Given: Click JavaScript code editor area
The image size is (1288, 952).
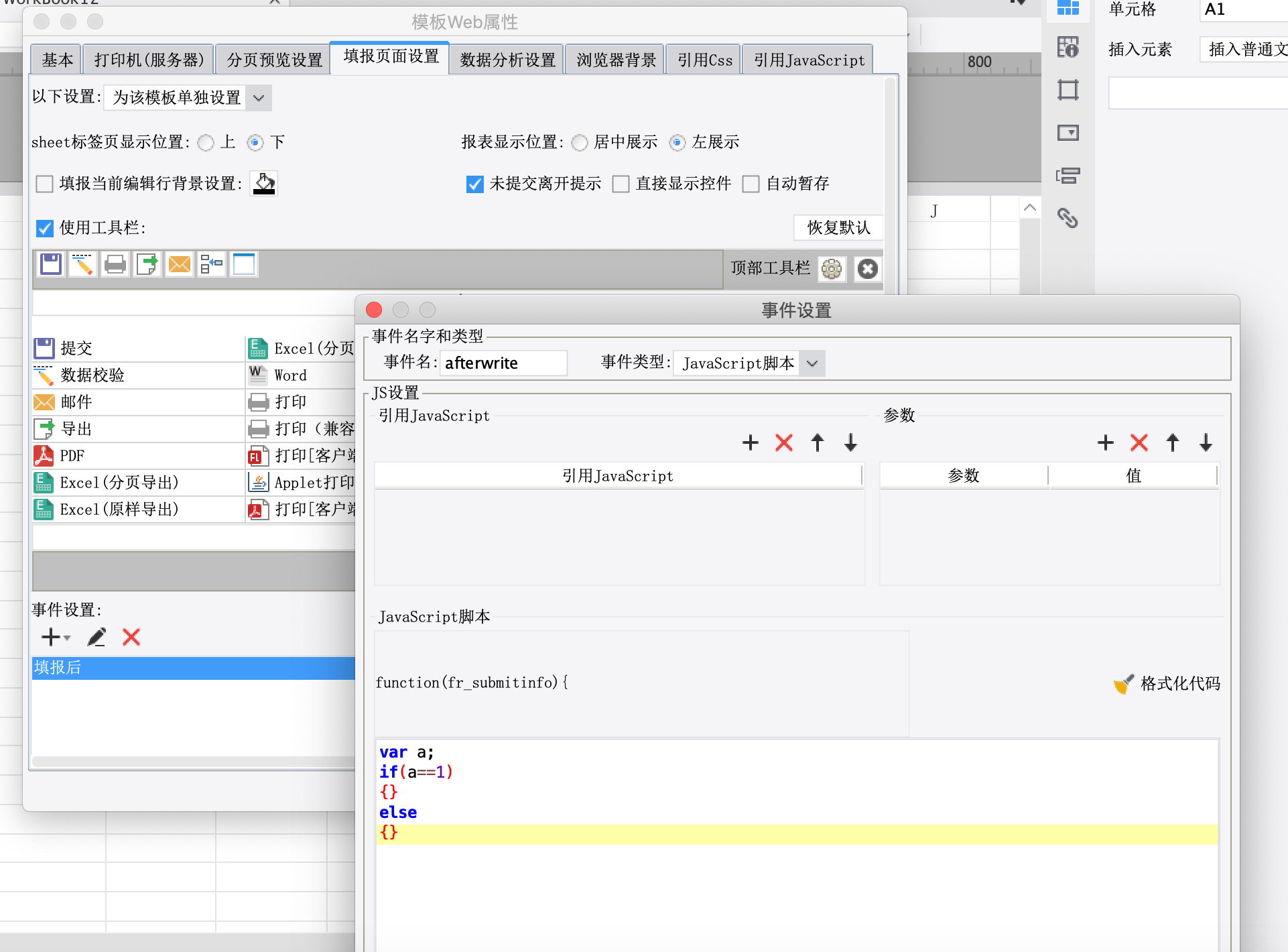Looking at the screenshot, I should [796, 845].
